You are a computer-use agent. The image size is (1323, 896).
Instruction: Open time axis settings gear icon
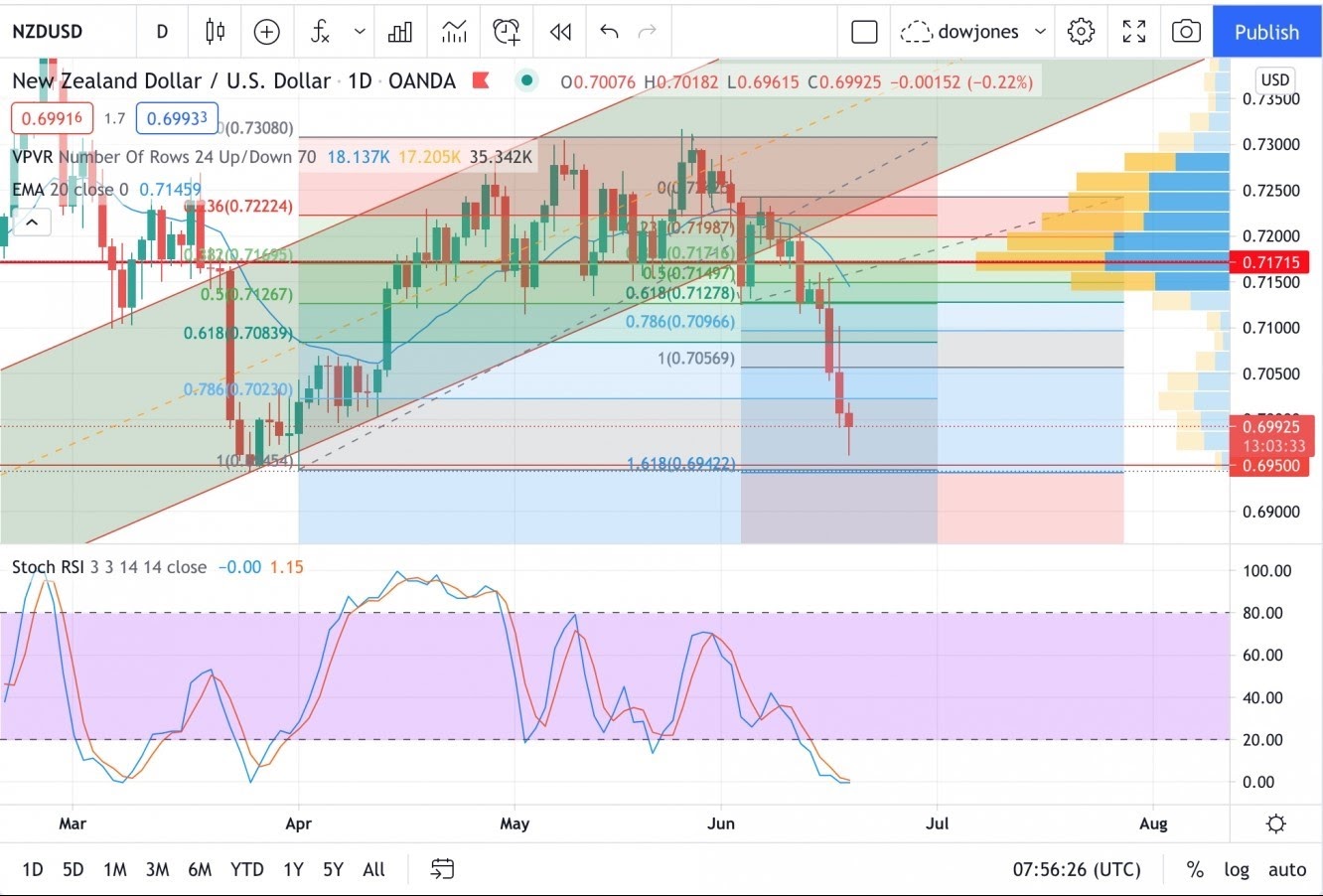click(x=1276, y=823)
